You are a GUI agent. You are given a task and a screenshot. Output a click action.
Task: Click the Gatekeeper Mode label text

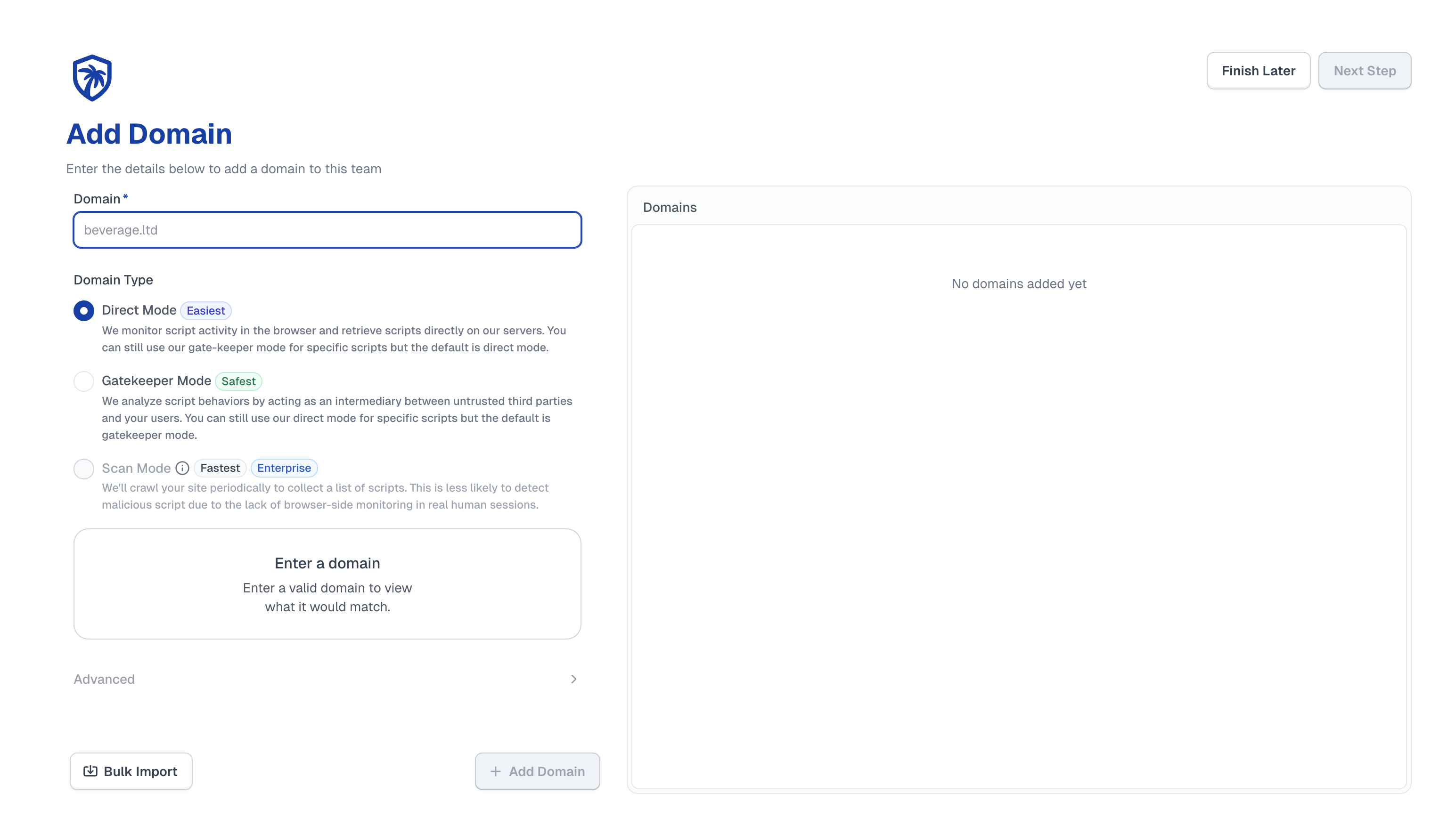pos(156,381)
